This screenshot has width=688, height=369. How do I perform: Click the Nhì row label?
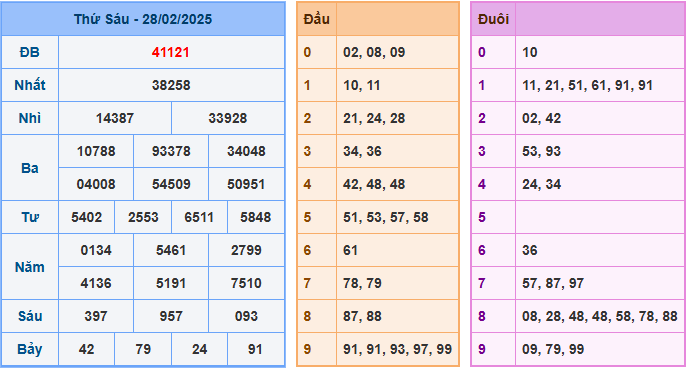(30, 118)
